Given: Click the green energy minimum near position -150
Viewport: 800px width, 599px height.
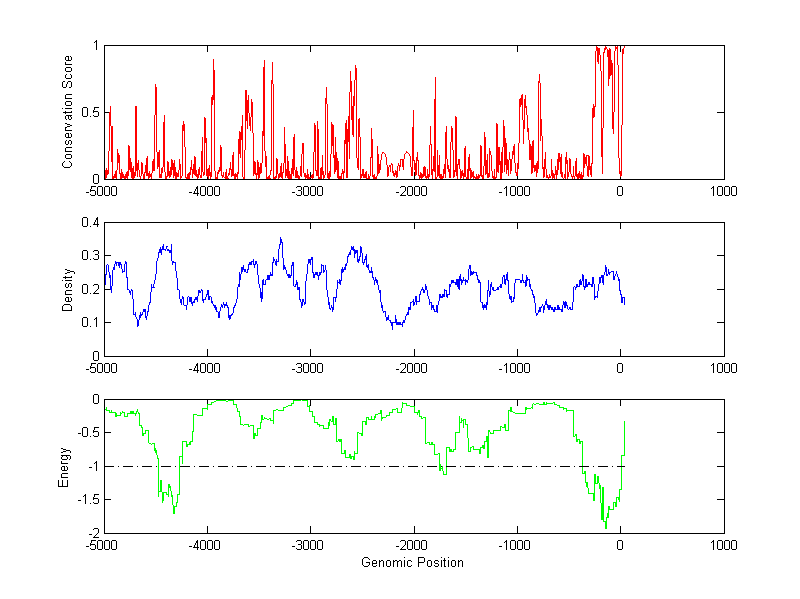Looking at the screenshot, I should tap(605, 525).
